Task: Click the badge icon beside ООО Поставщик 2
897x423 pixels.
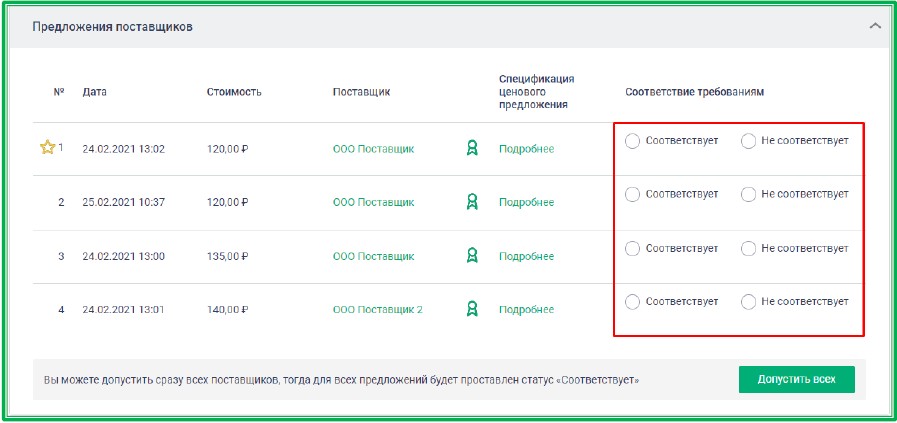Action: [x=472, y=309]
